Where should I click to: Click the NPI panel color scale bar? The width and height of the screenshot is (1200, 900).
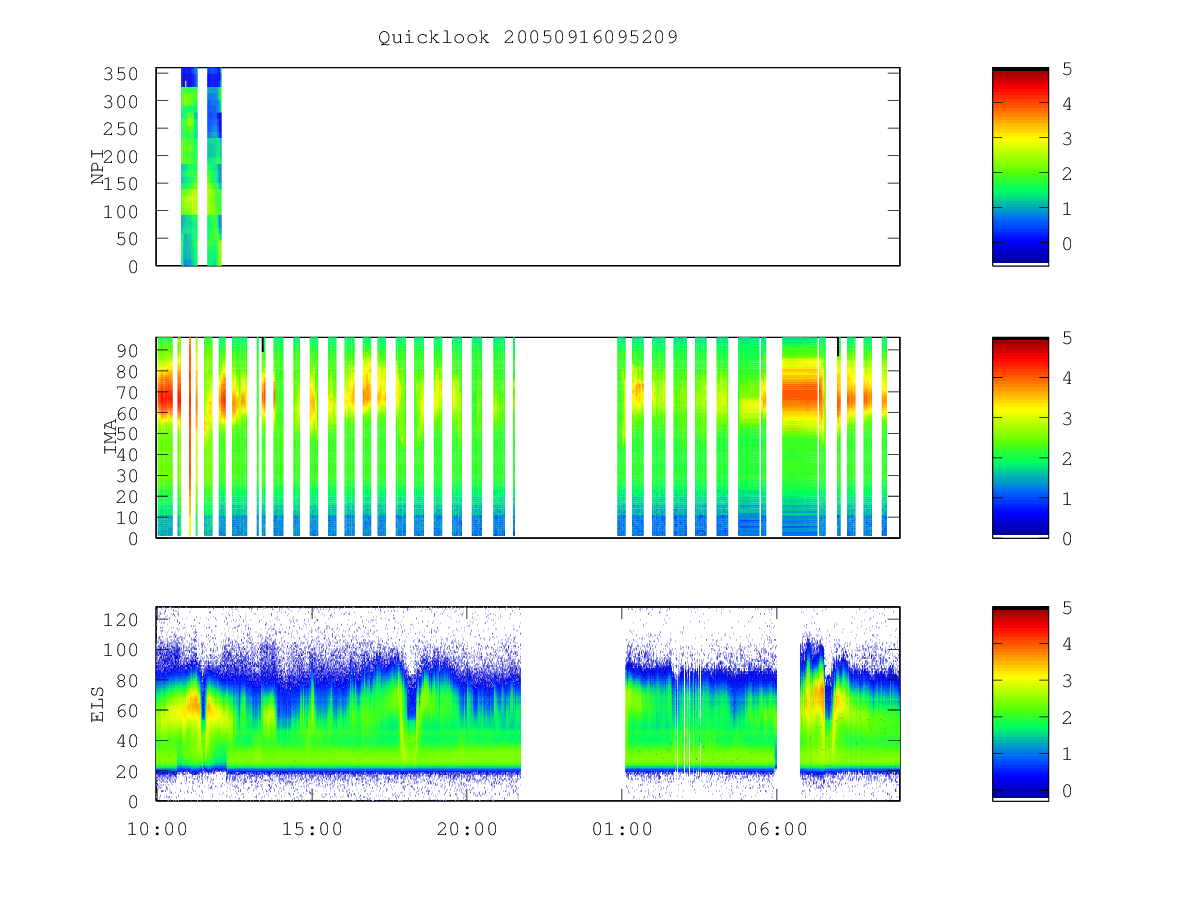[1020, 167]
